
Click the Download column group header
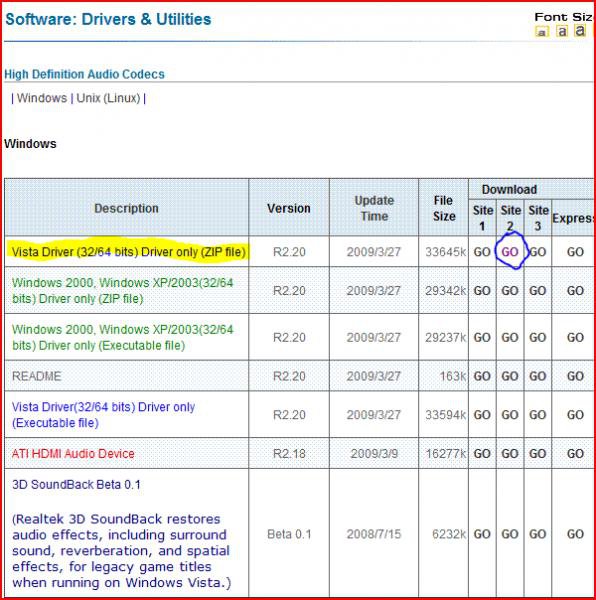click(x=510, y=189)
